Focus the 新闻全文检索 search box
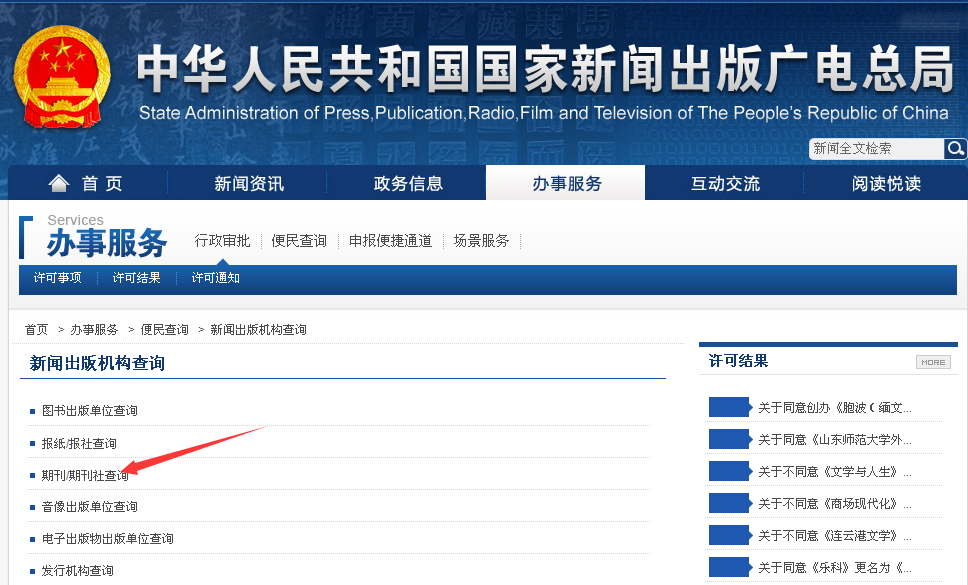968x585 pixels. (x=877, y=149)
